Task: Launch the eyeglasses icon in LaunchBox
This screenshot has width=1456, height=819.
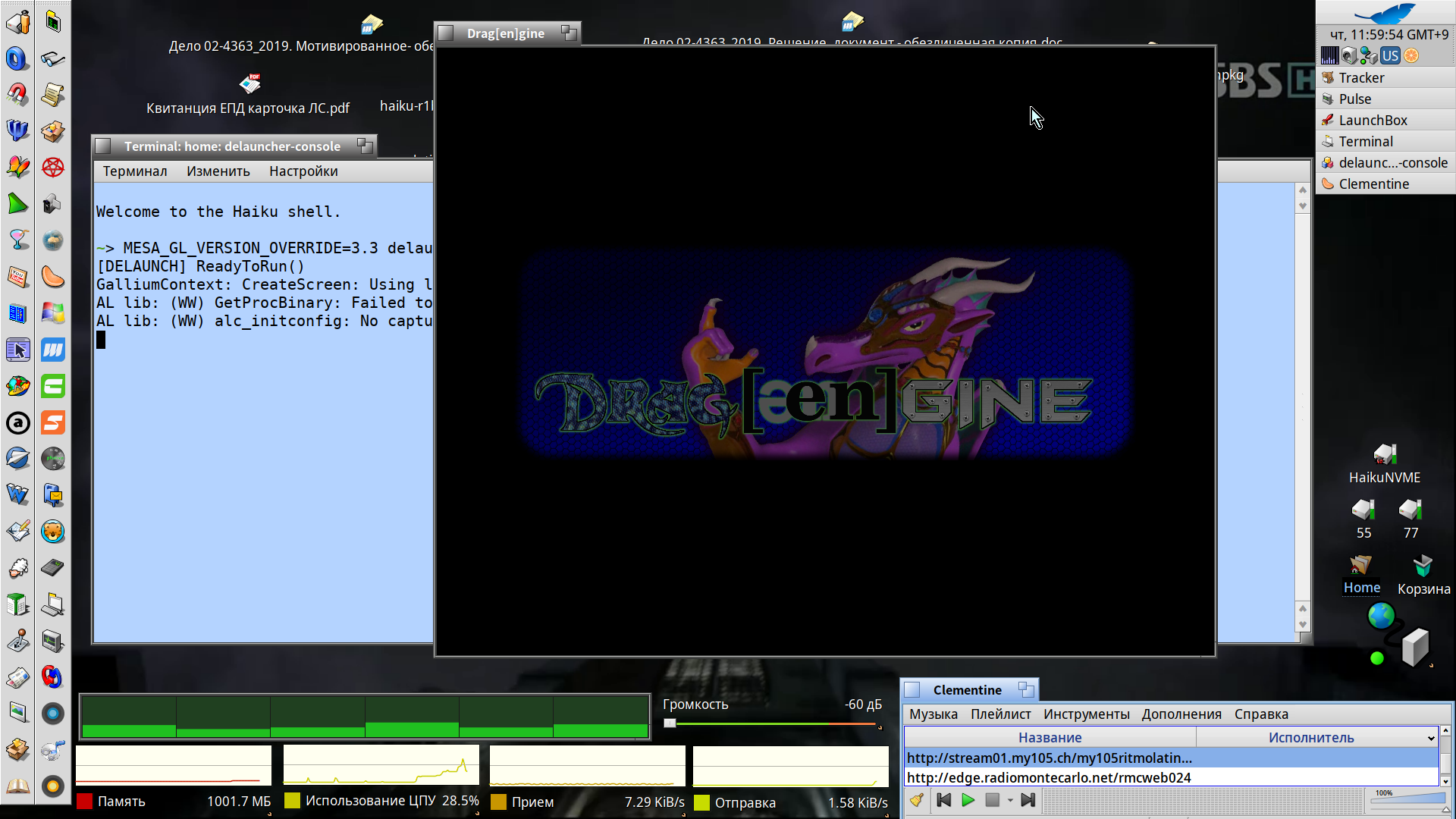Action: coord(53,58)
